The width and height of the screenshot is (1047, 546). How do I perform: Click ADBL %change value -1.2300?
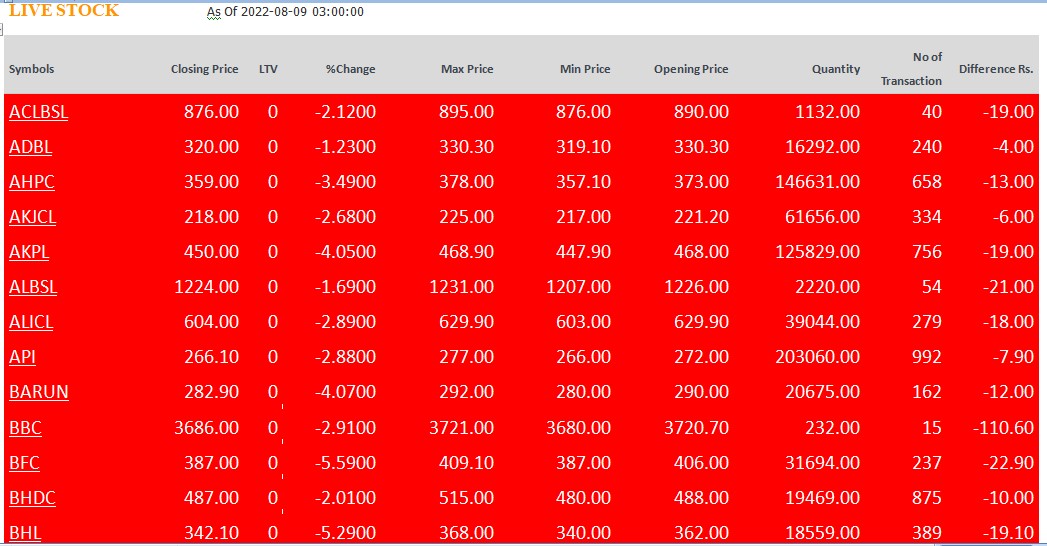(x=345, y=147)
